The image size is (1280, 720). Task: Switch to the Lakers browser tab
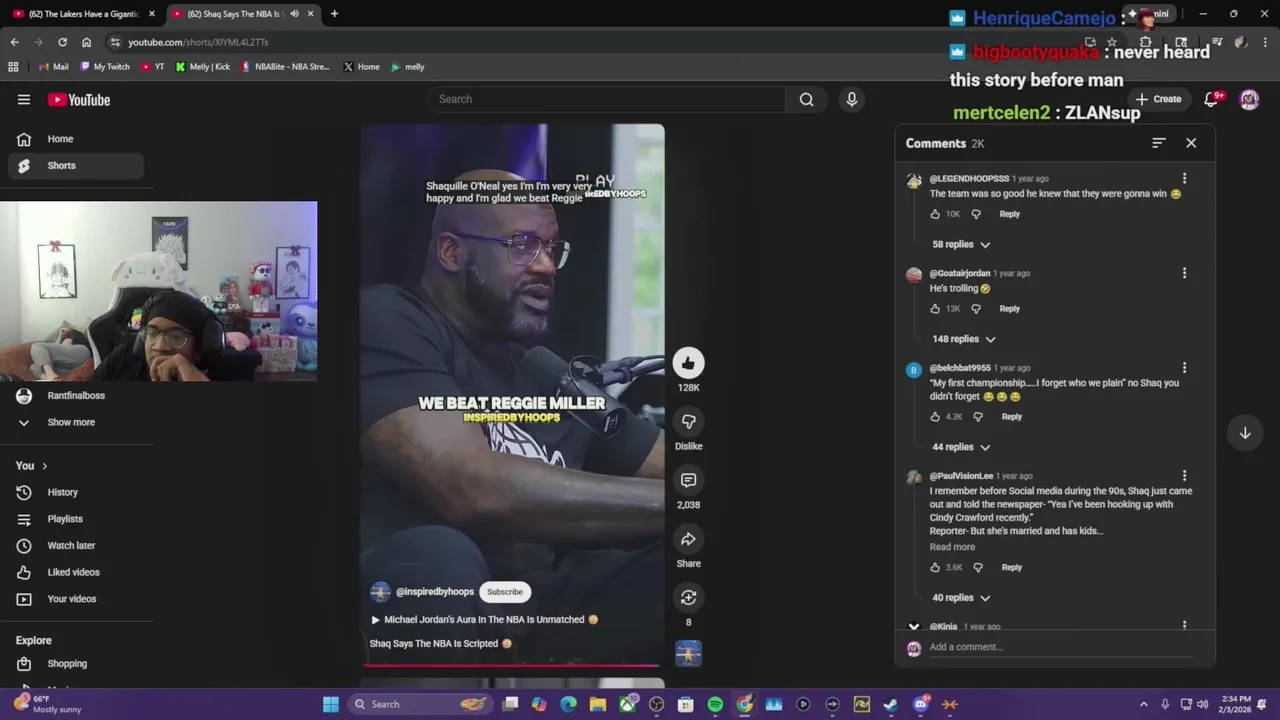[82, 14]
